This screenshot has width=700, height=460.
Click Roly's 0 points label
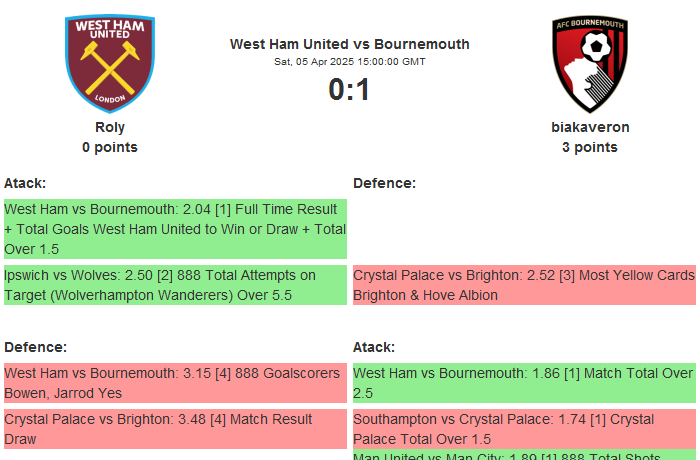[x=110, y=147]
